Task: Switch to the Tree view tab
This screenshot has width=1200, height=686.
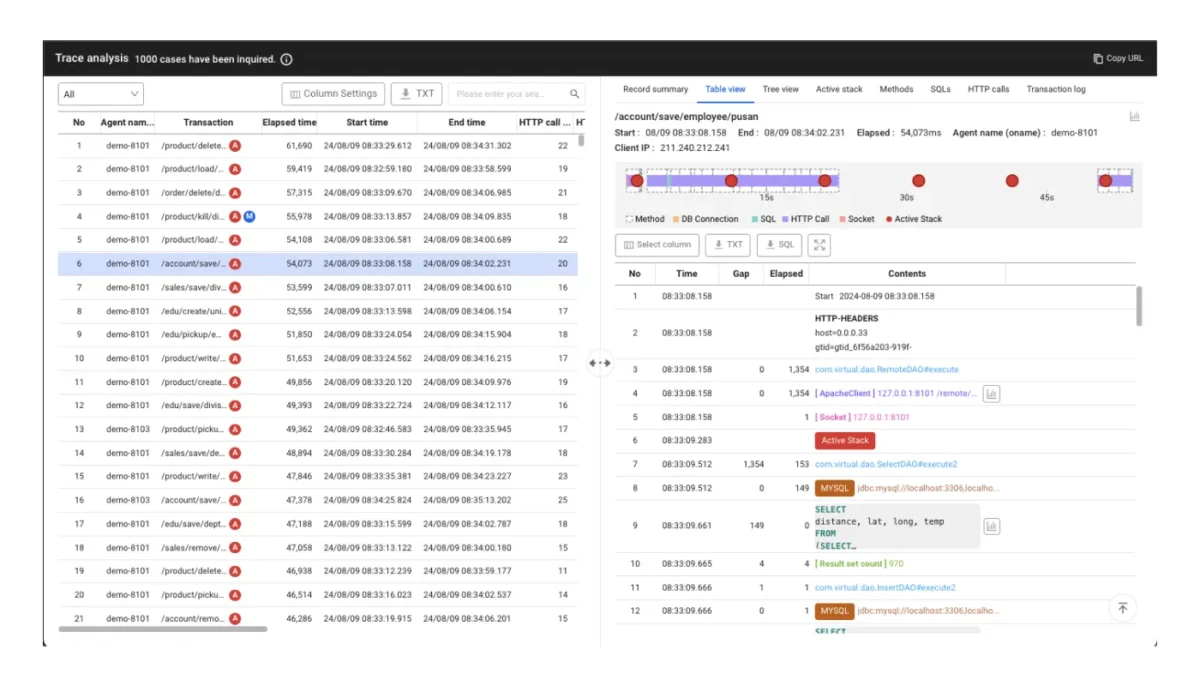Action: pos(780,89)
